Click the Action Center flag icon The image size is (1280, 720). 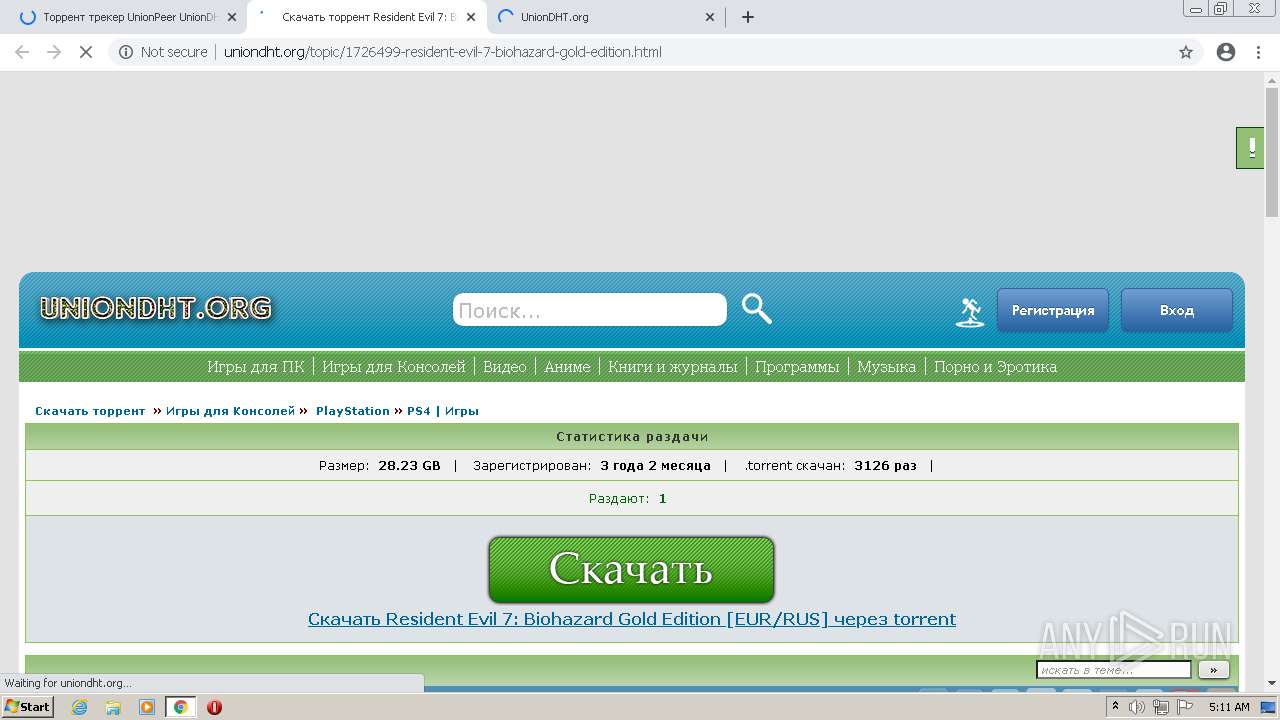[1183, 707]
